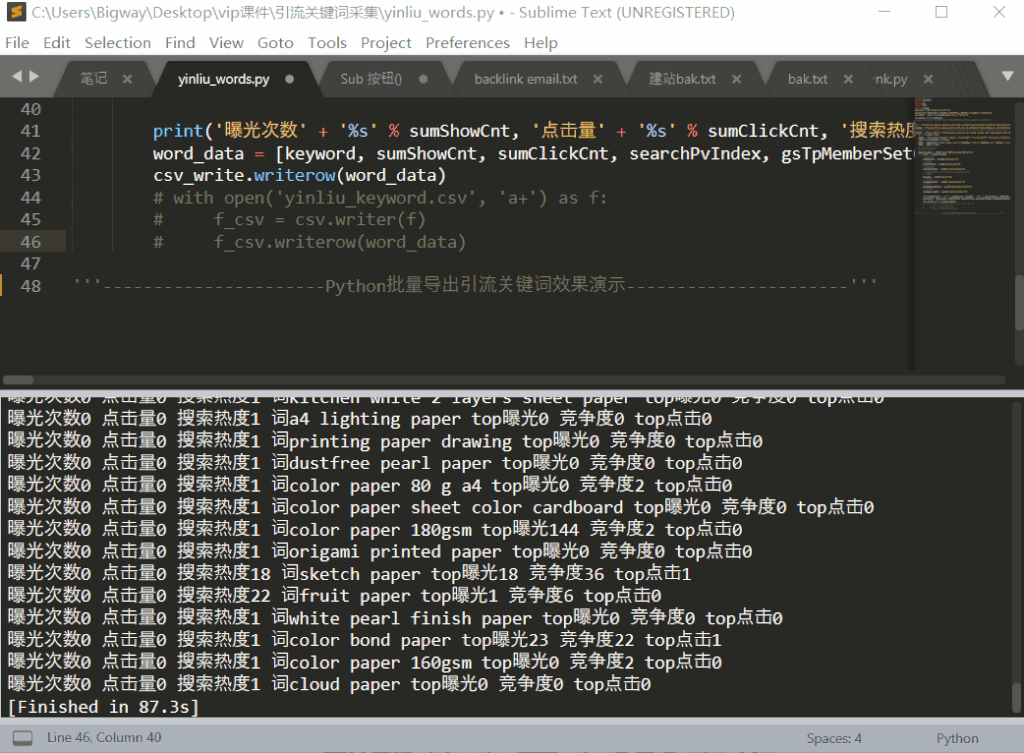Viewport: 1024px width, 753px height.
Task: Switch to the yinliu_words.py tab
Action: coord(223,79)
